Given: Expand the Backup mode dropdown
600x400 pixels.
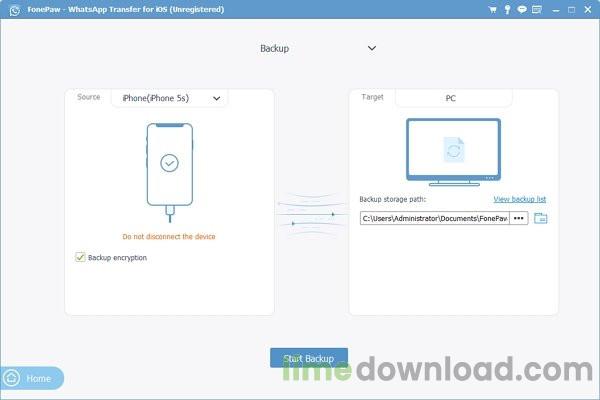Looking at the screenshot, I should (318, 49).
